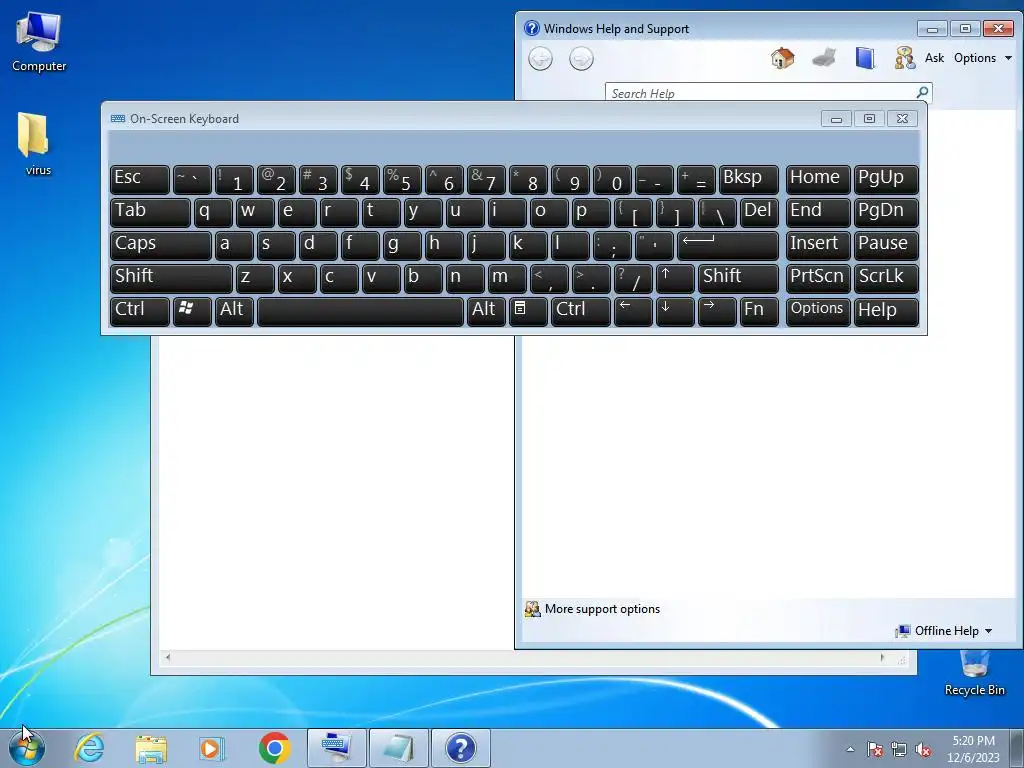Toggle the left Alt key

(x=234, y=311)
